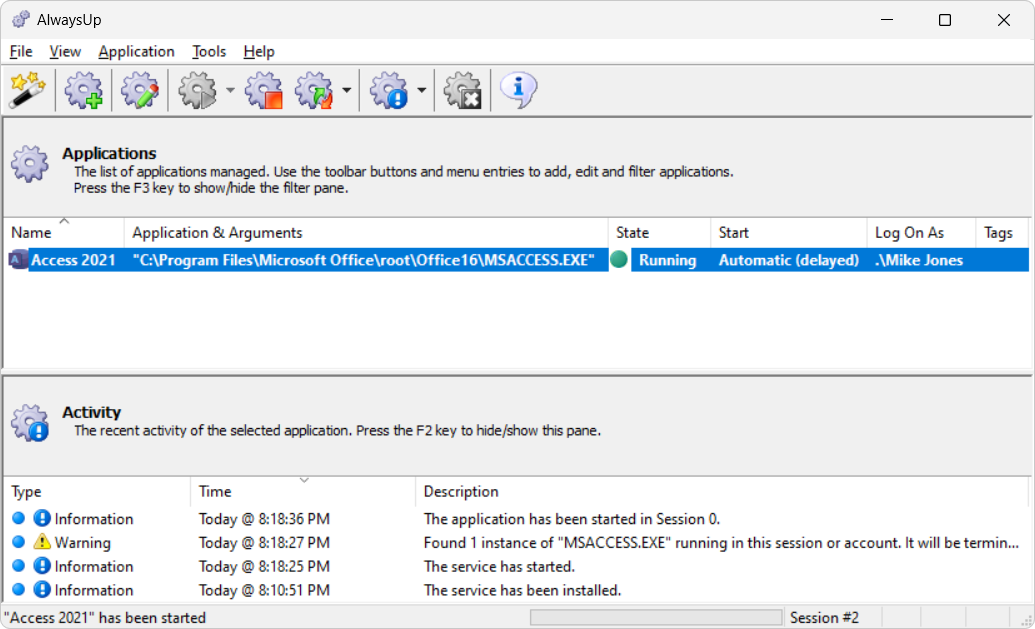Click the Access icon beside Access 2021
The width and height of the screenshot is (1035, 629).
coord(17,260)
